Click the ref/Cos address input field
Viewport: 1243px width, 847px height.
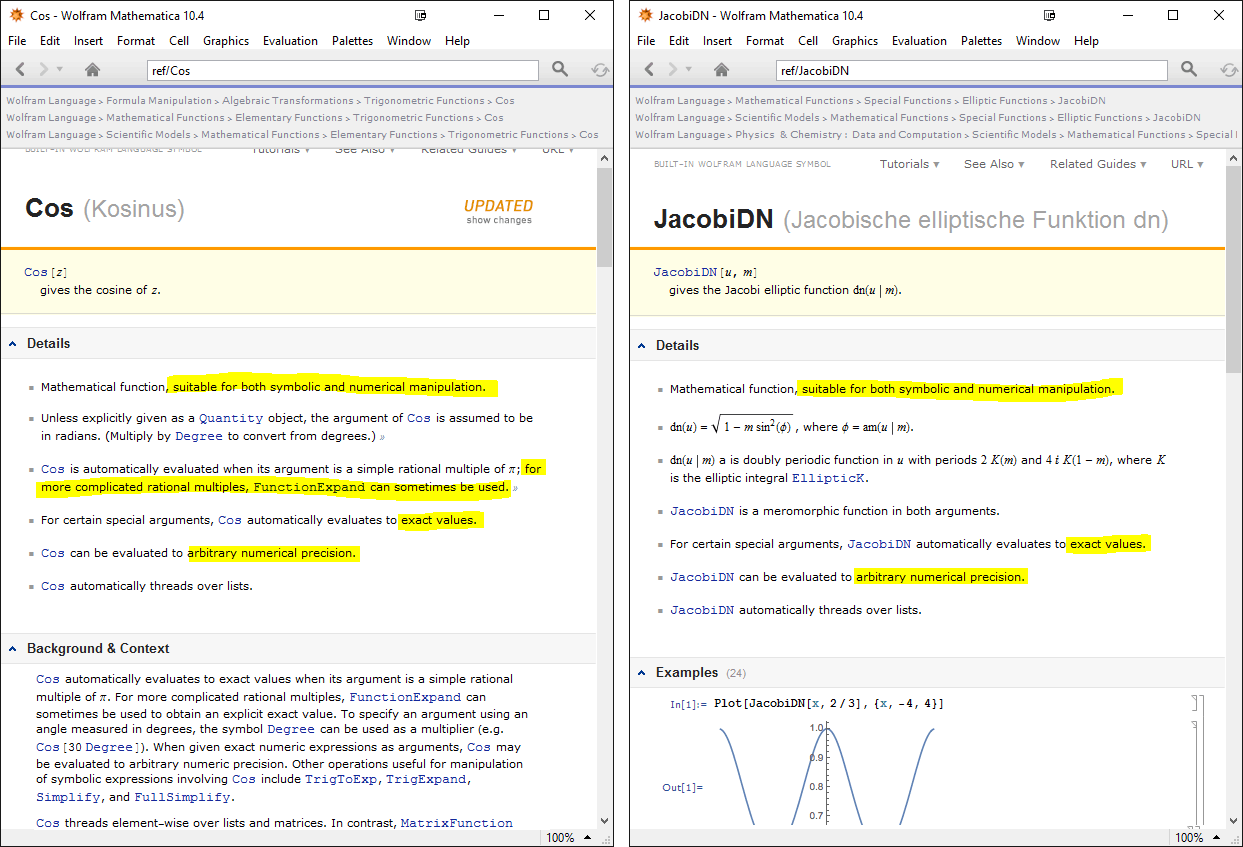point(342,70)
